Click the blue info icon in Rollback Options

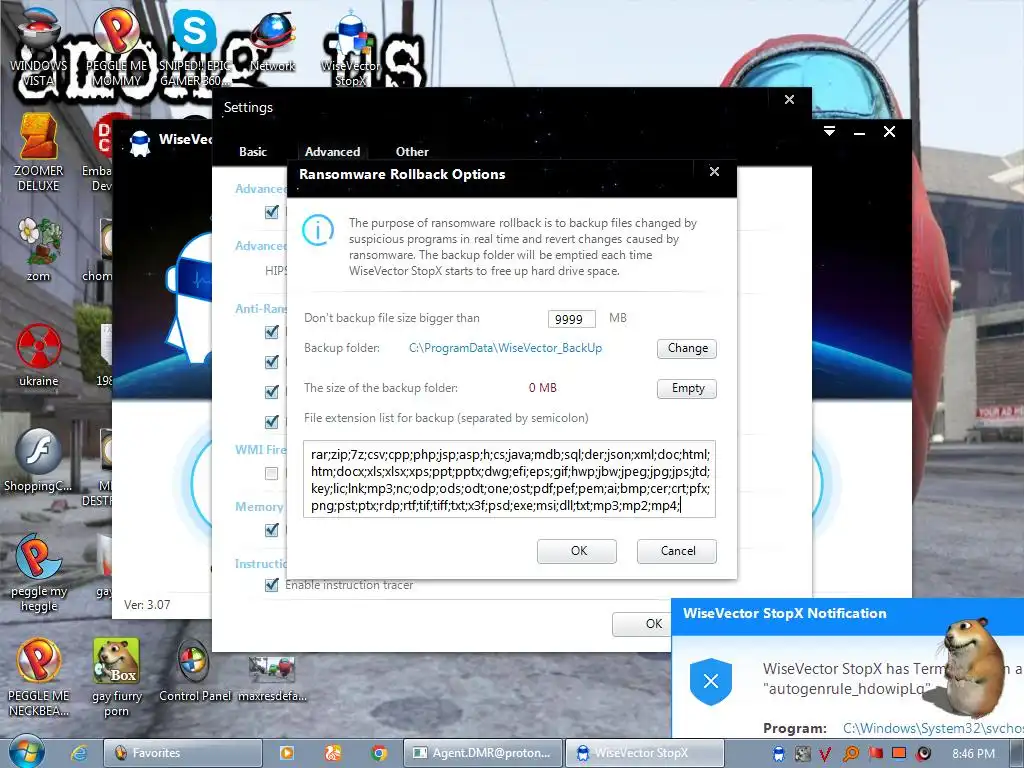click(318, 230)
